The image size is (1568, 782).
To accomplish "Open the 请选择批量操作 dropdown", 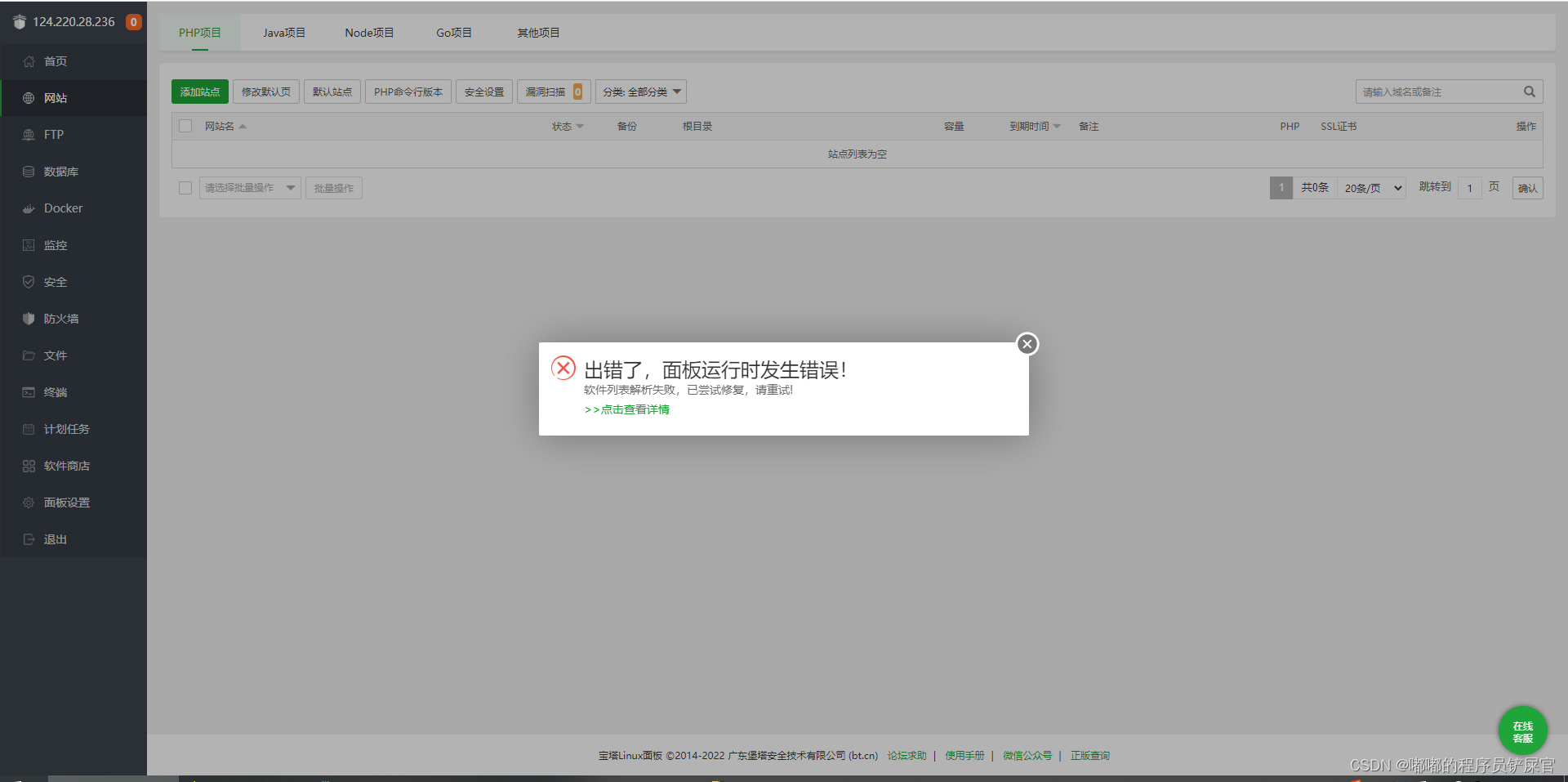I will click(x=250, y=188).
